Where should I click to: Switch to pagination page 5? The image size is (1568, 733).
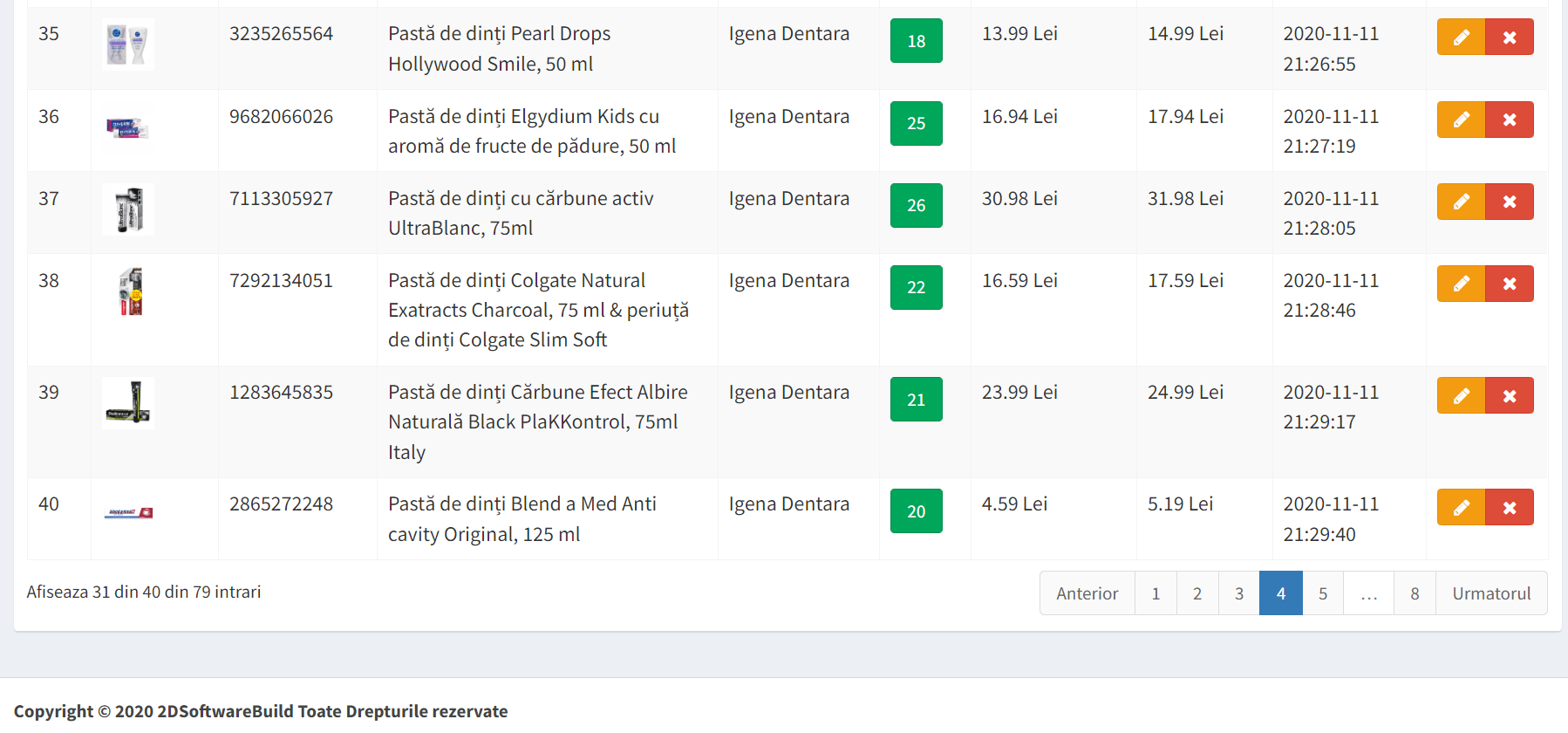[x=1323, y=593]
